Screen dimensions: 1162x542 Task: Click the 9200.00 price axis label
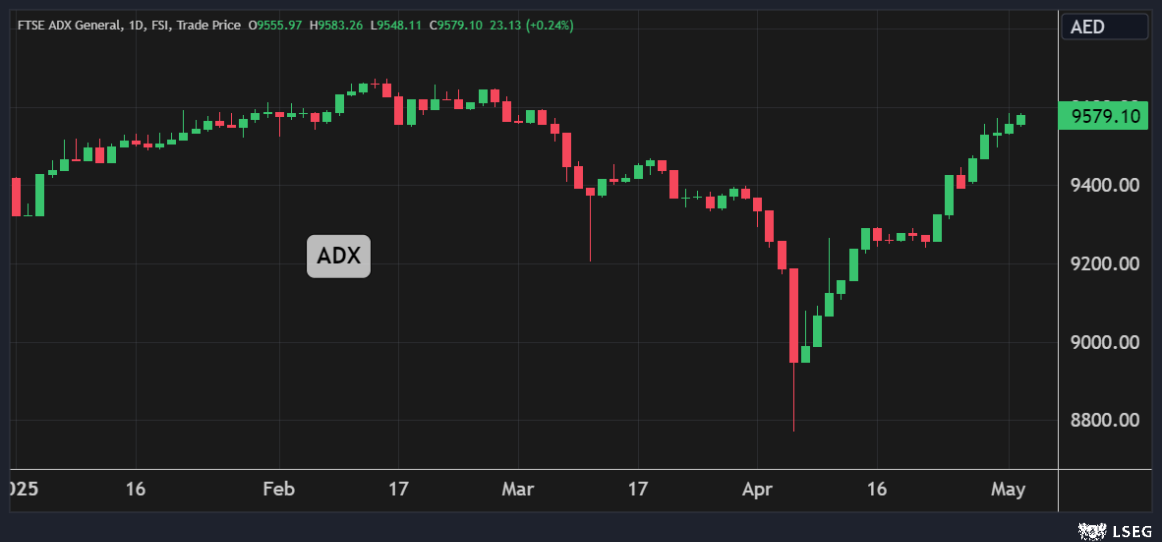pyautogui.click(x=1105, y=264)
